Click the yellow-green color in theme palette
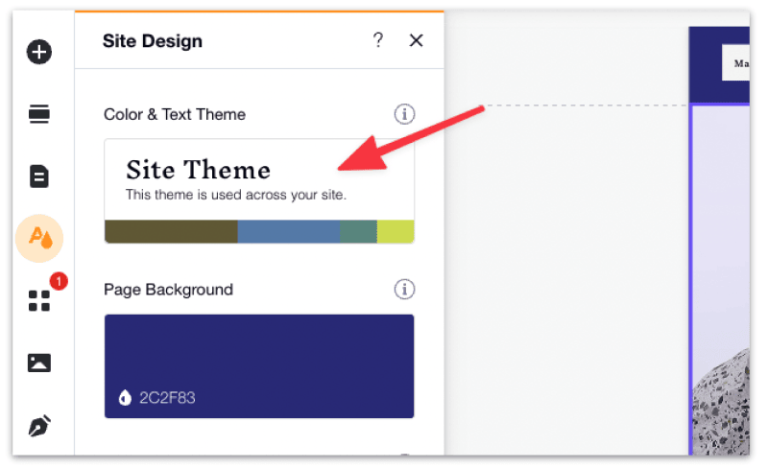The width and height of the screenshot is (768, 469). (395, 232)
